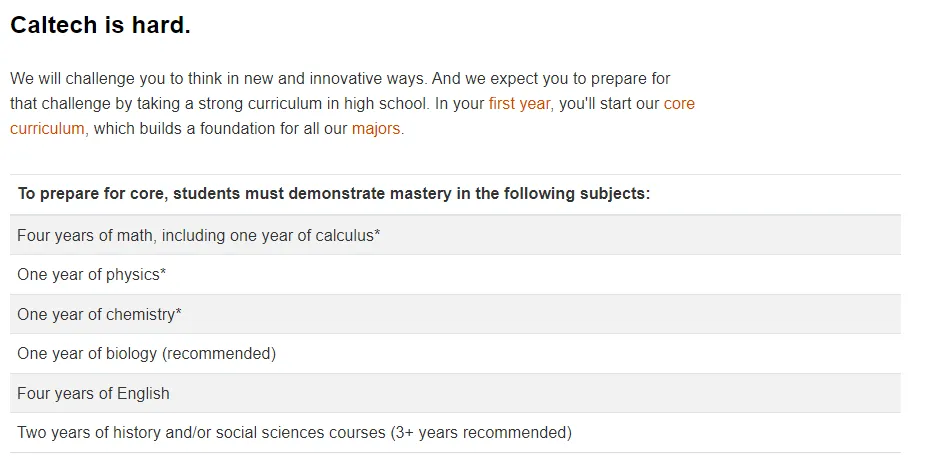Click the asterisk after calculus
This screenshot has width=927, height=475.
point(377,232)
